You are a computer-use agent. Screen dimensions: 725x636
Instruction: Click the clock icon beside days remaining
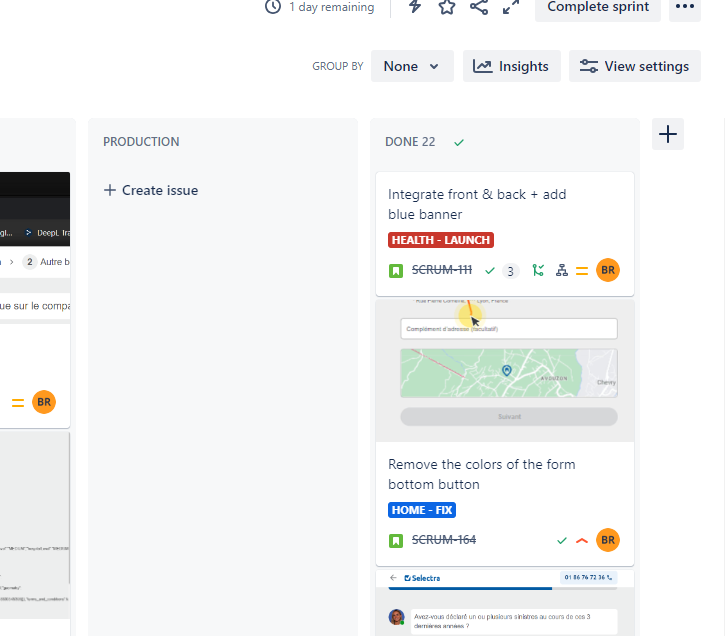273,6
